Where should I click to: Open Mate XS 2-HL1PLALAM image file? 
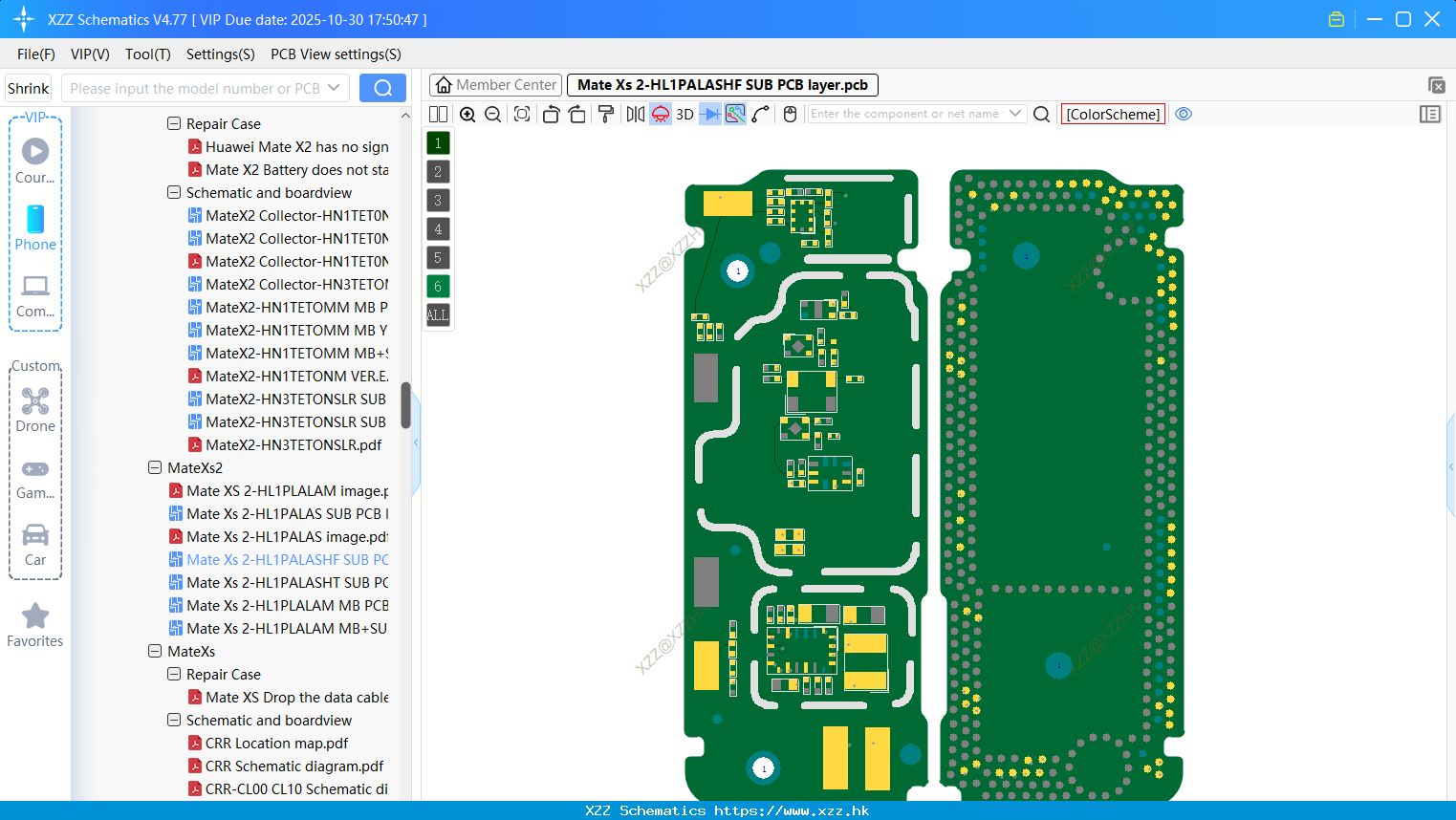point(279,490)
